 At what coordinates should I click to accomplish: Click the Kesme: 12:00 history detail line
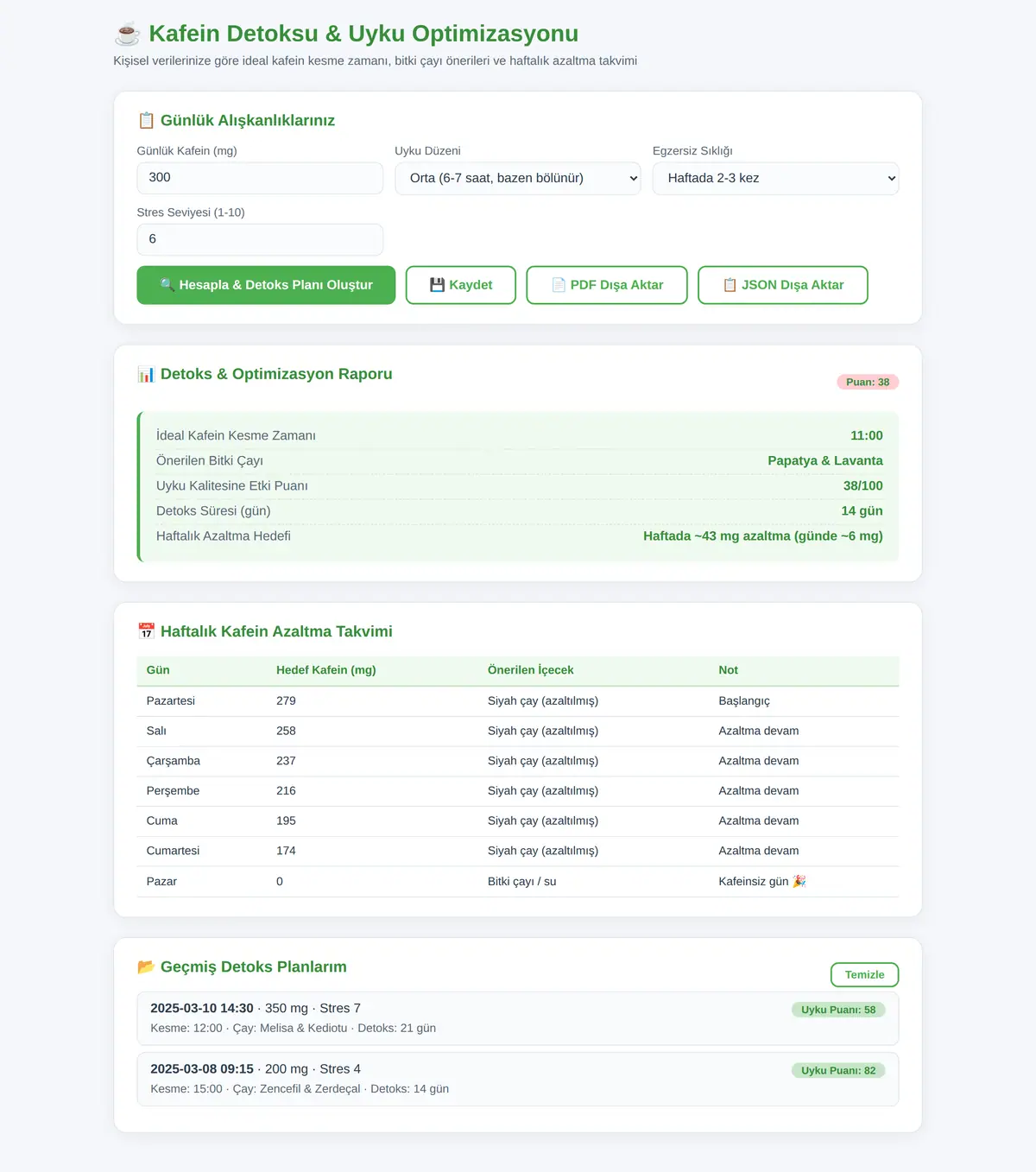click(x=293, y=1028)
